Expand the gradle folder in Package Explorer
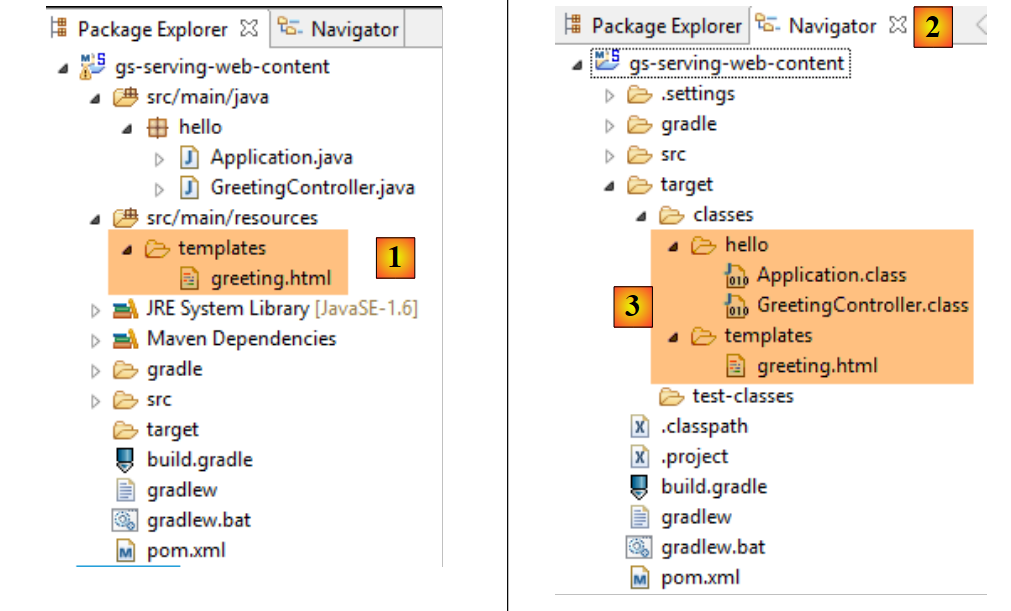The image size is (1011, 611). (x=96, y=370)
